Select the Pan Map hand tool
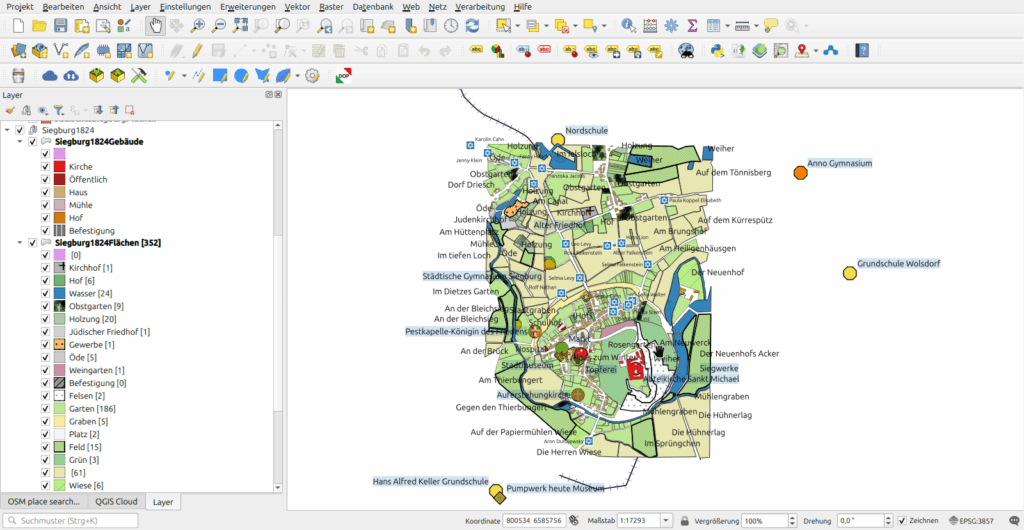The height and width of the screenshot is (530, 1024). coord(155,25)
